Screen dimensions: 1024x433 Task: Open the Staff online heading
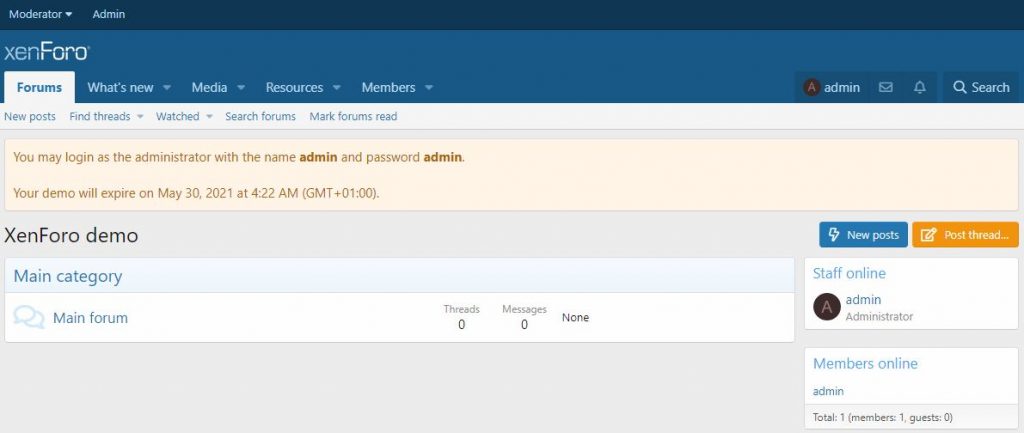tap(849, 273)
